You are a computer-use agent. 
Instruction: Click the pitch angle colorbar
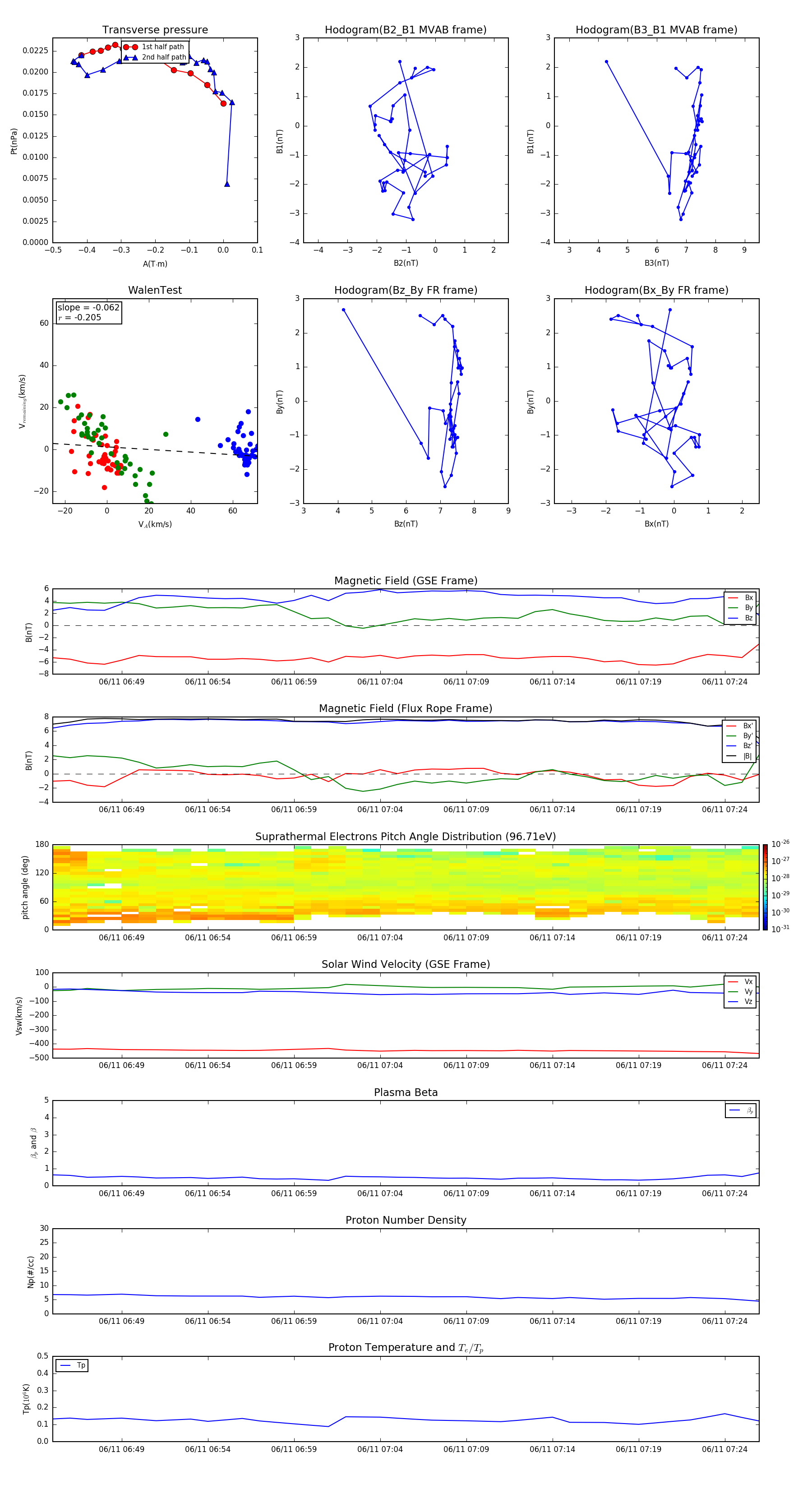[765, 887]
